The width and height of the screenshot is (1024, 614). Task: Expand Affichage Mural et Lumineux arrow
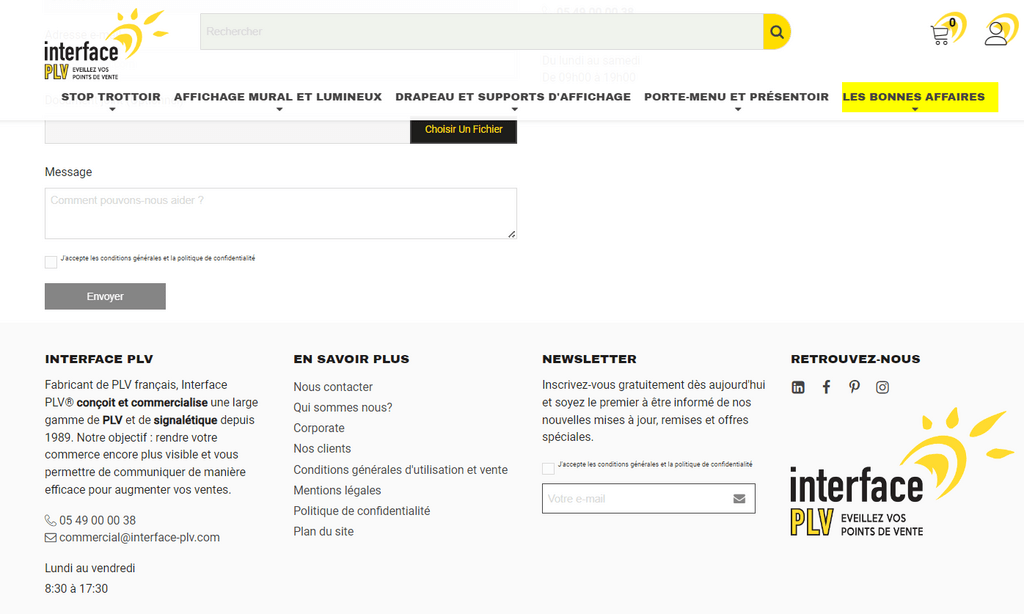point(280,110)
